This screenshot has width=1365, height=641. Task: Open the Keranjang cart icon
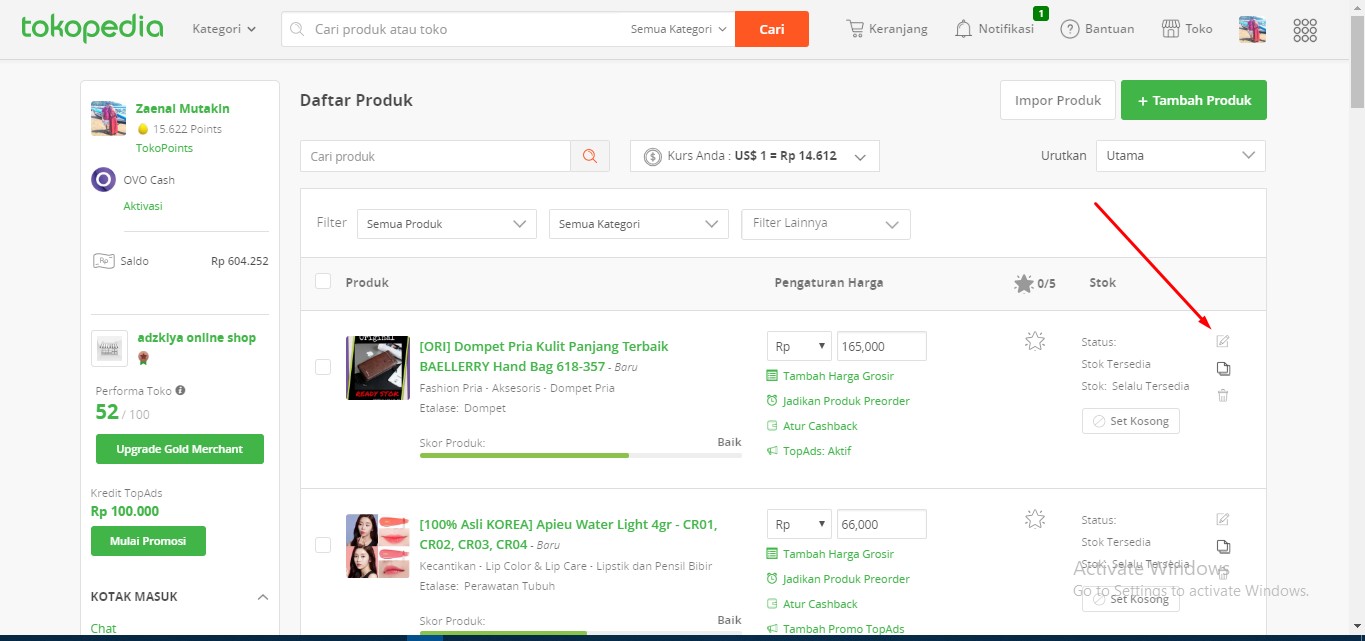click(x=857, y=28)
